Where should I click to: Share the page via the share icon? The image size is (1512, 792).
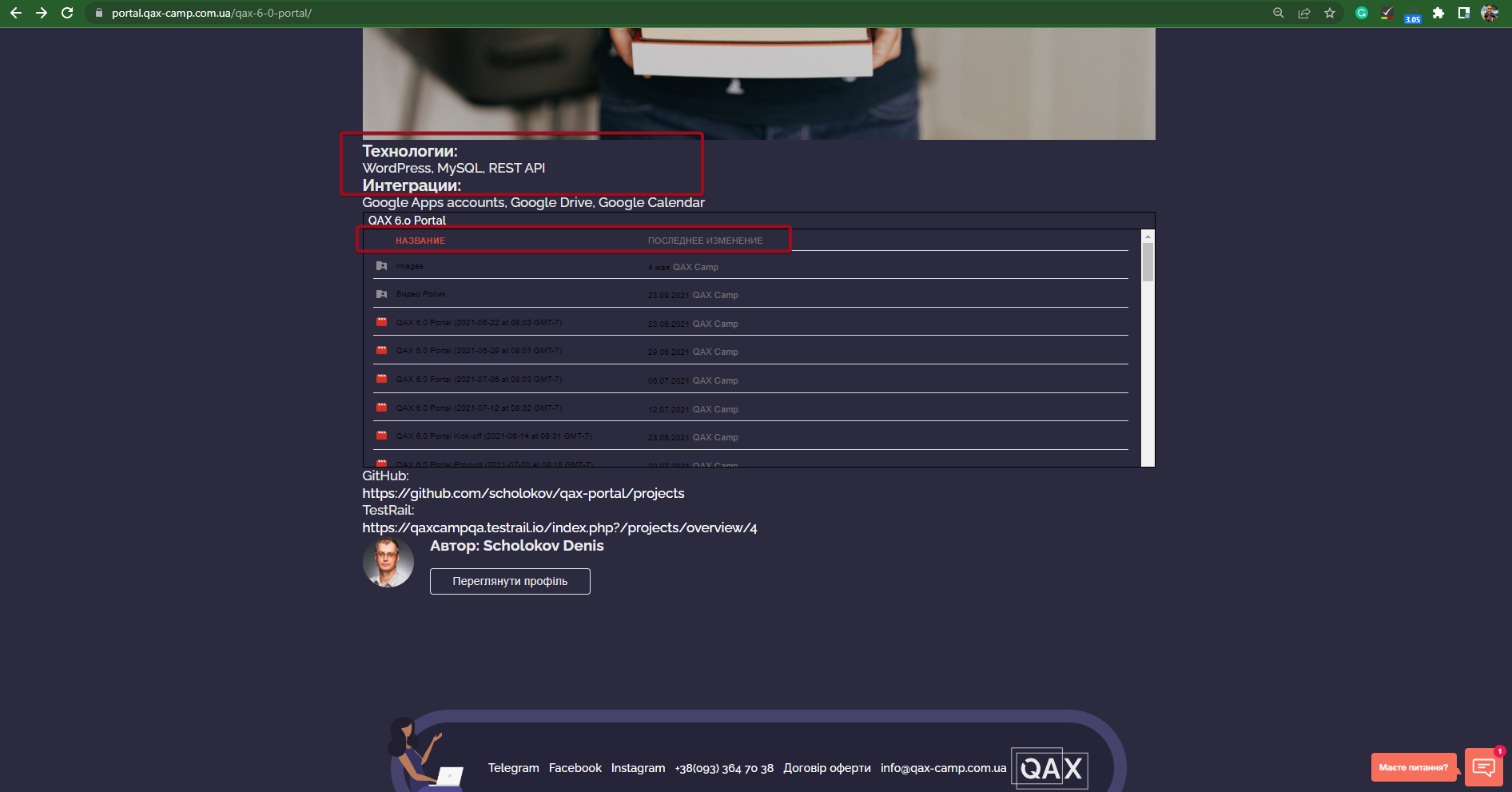coord(1304,13)
